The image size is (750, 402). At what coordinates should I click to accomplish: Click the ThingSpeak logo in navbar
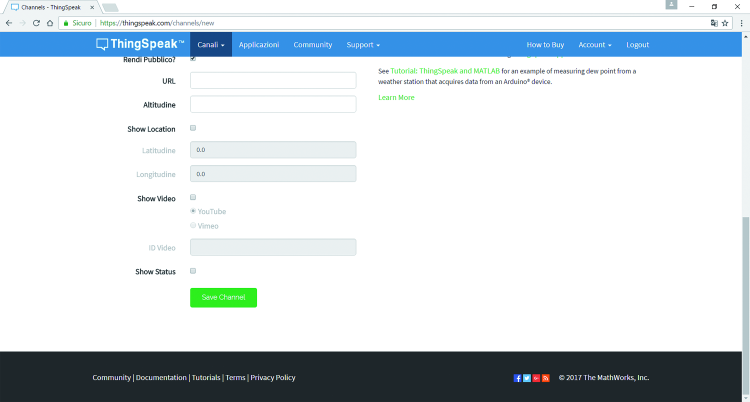pos(140,44)
